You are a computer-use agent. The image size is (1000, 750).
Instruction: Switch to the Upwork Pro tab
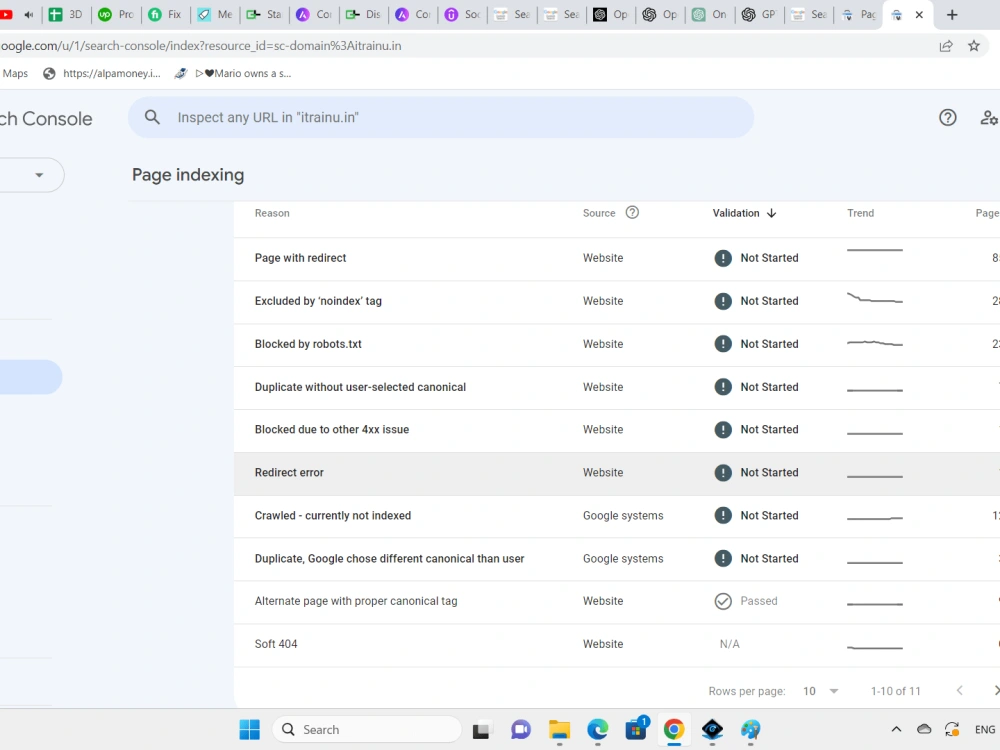coord(117,15)
